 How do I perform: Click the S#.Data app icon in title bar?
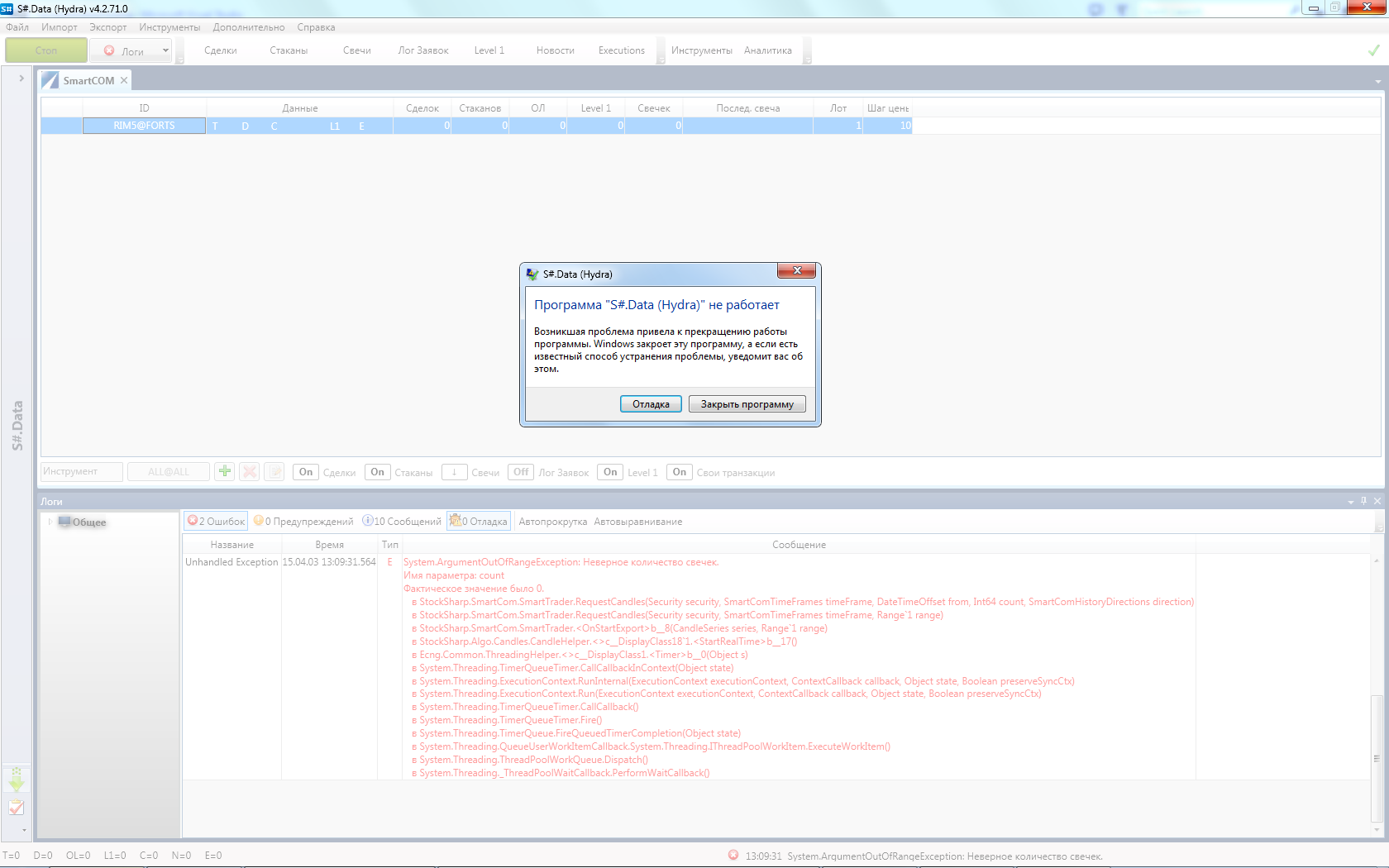(x=7, y=8)
